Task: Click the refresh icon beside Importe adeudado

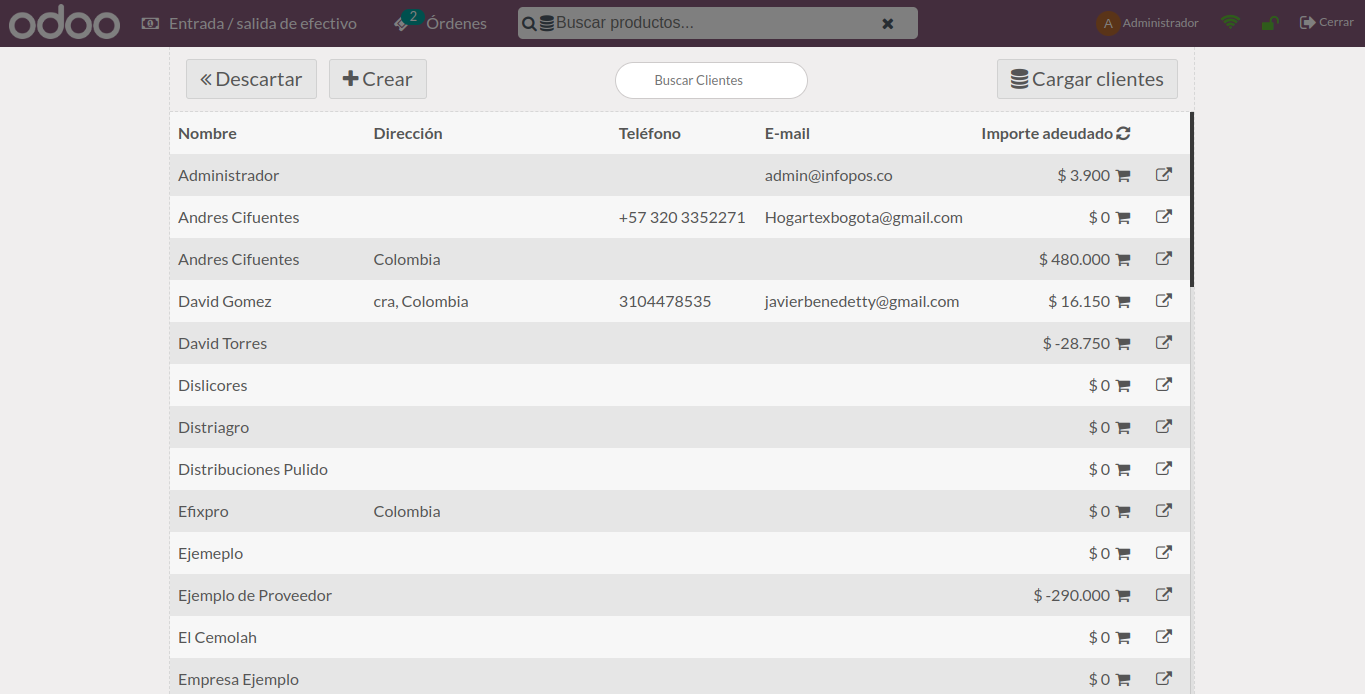Action: [x=1123, y=134]
